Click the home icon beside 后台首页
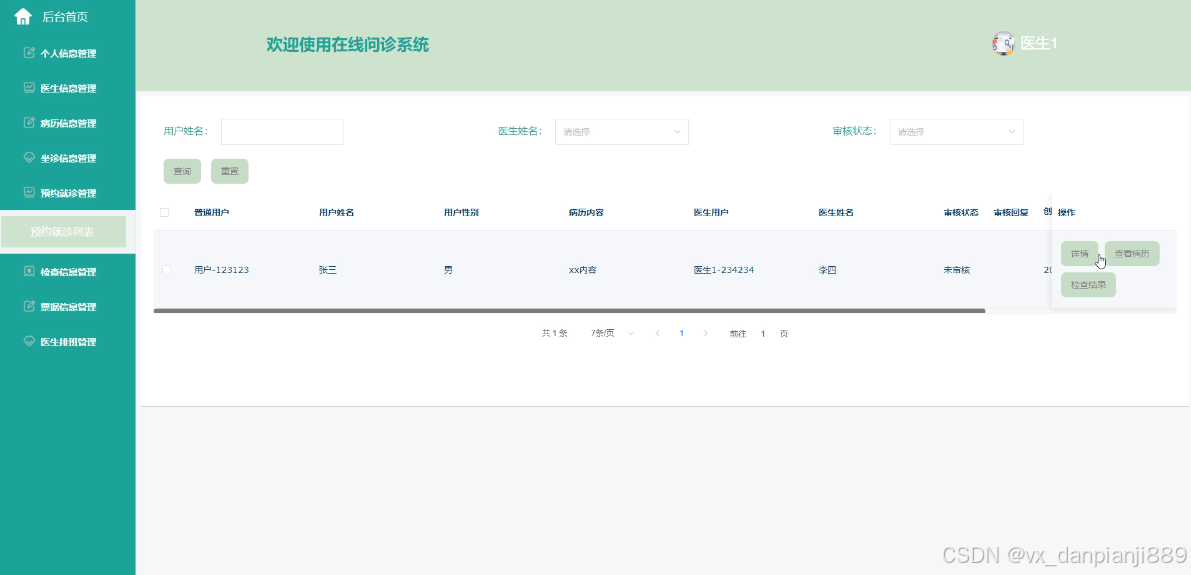 [x=23, y=16]
